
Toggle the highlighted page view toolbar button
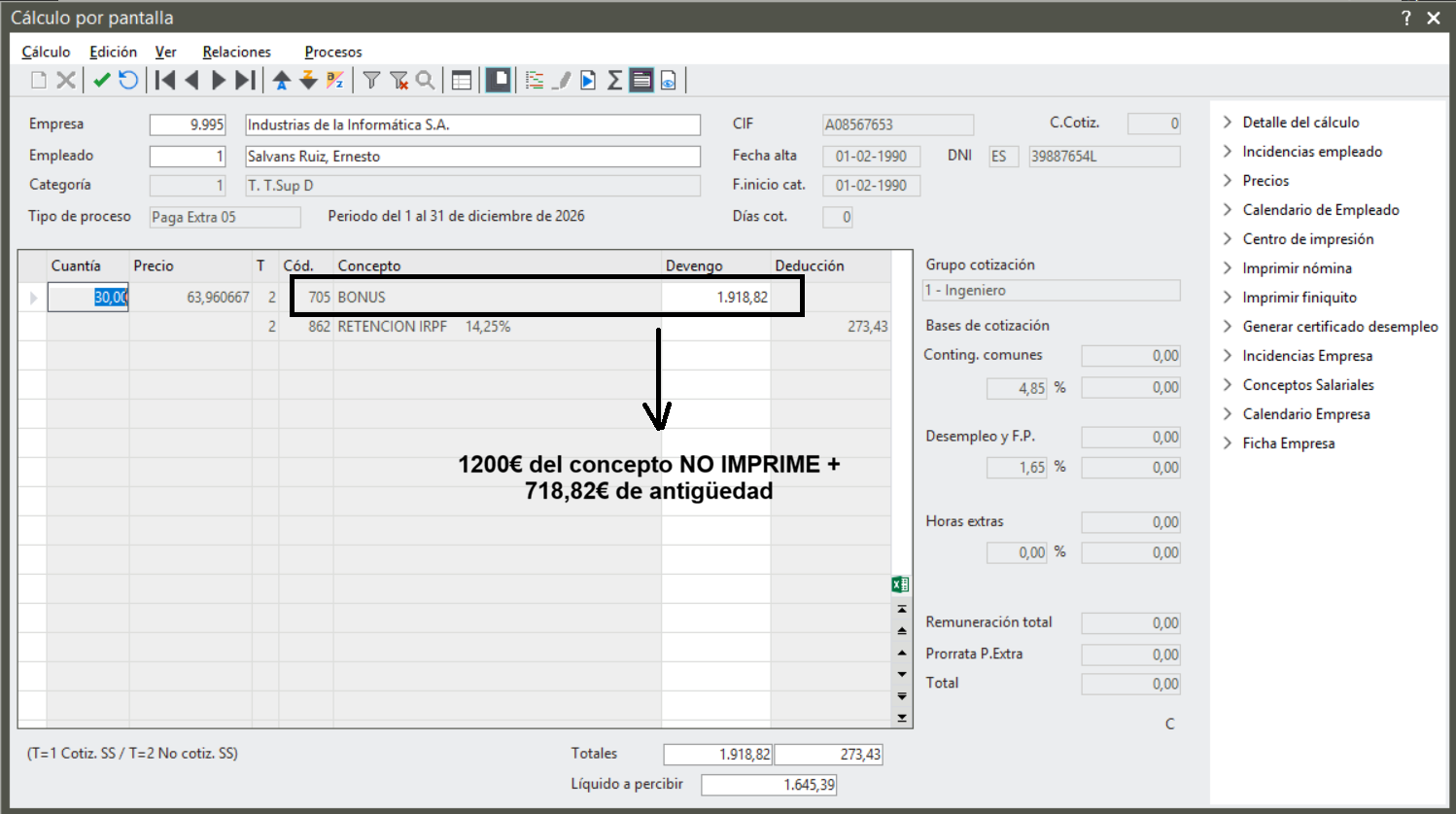(x=499, y=81)
